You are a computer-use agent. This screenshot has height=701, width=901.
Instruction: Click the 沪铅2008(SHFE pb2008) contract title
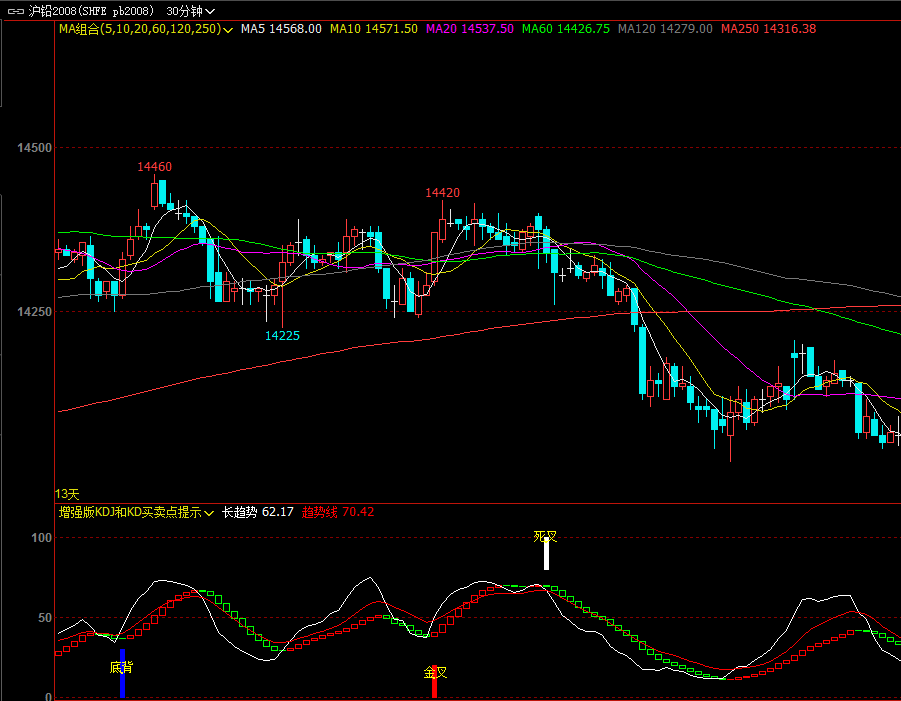pos(91,11)
